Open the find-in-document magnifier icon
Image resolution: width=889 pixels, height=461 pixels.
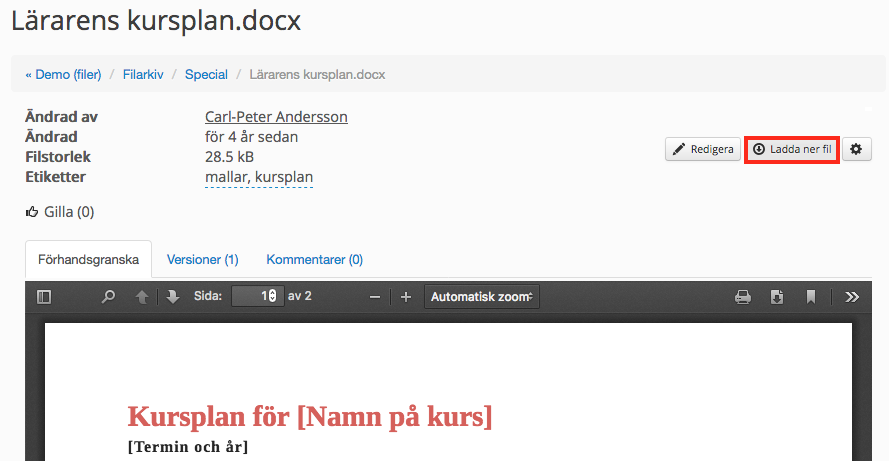point(108,297)
